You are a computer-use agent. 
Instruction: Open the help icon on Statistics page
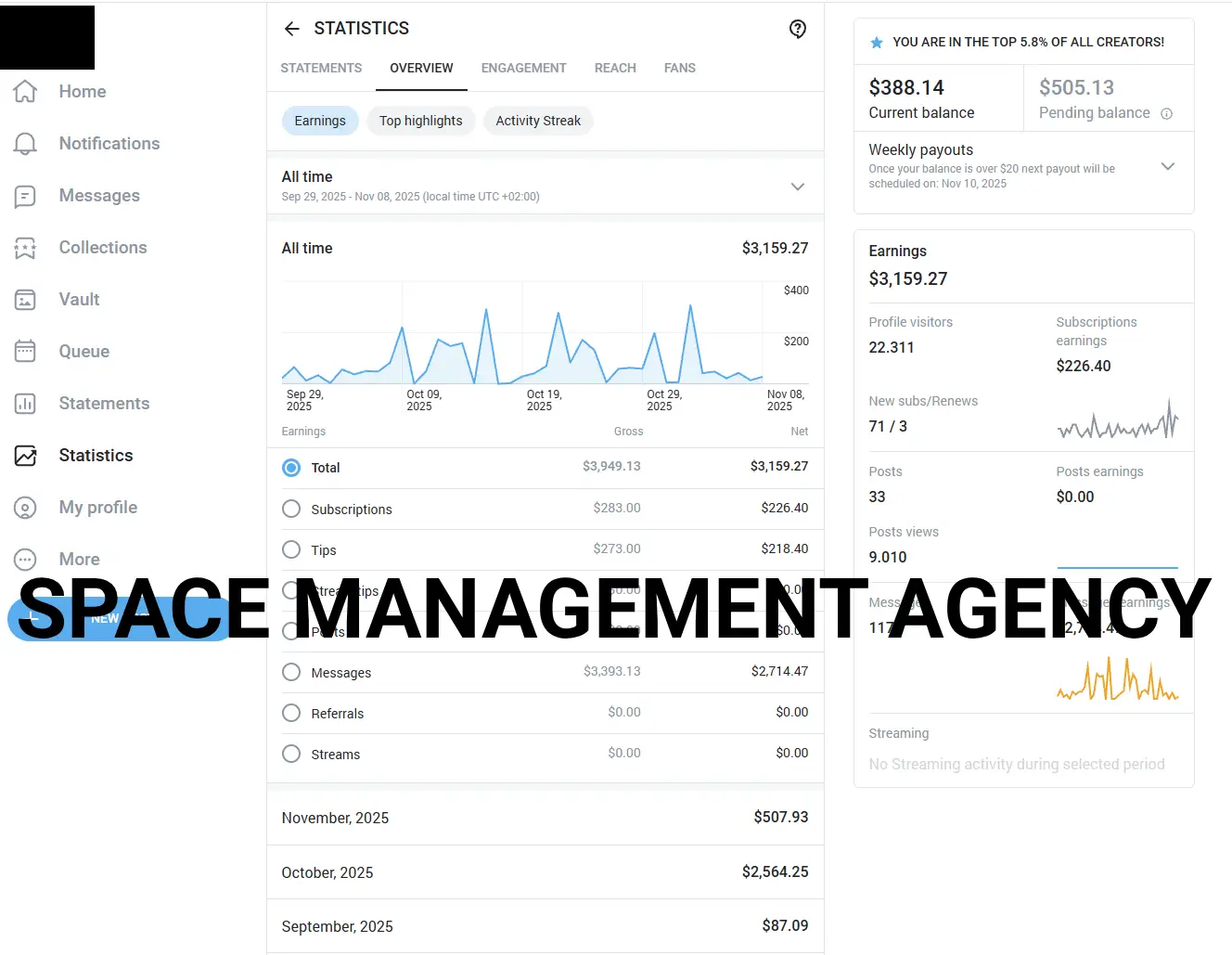pos(798,29)
